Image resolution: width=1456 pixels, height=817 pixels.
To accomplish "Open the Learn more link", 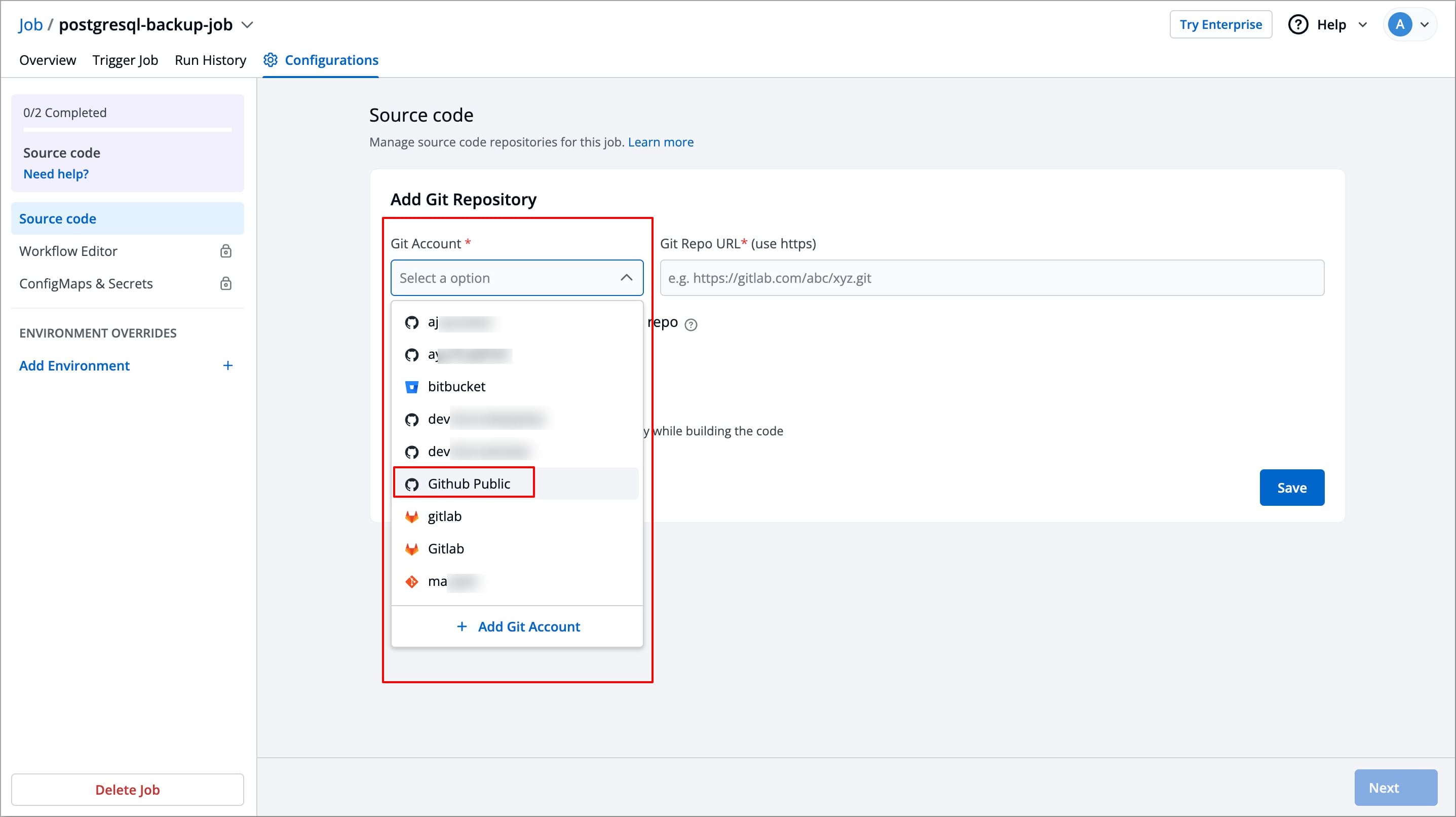I will tap(660, 142).
